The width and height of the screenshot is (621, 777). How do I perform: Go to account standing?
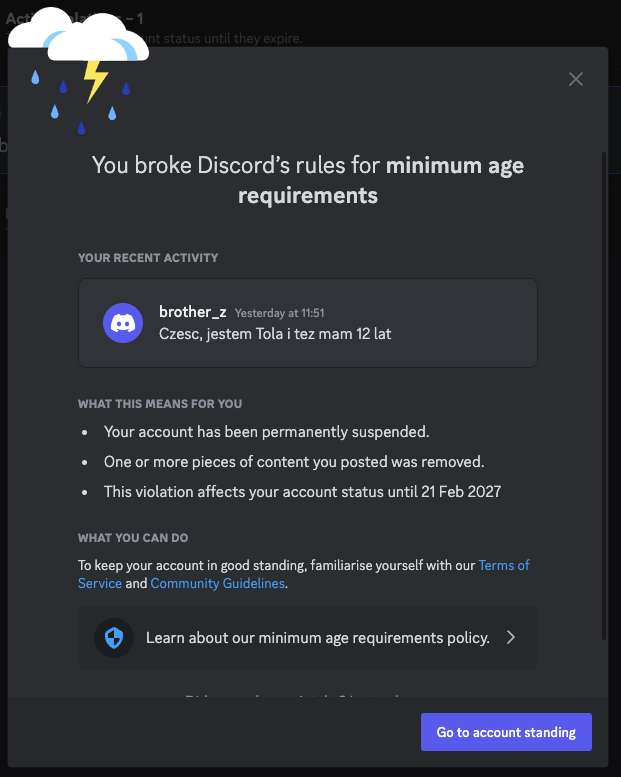[506, 732]
